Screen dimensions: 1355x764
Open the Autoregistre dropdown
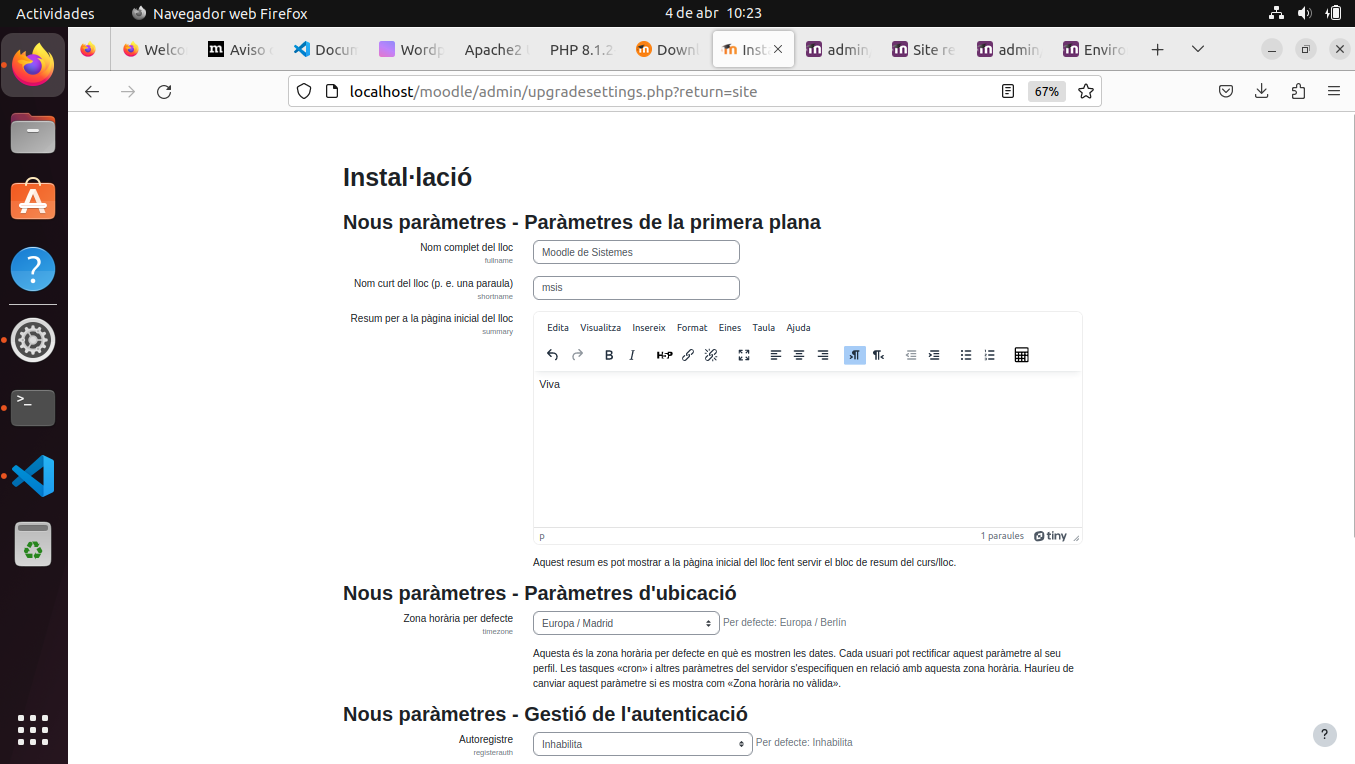coord(642,743)
